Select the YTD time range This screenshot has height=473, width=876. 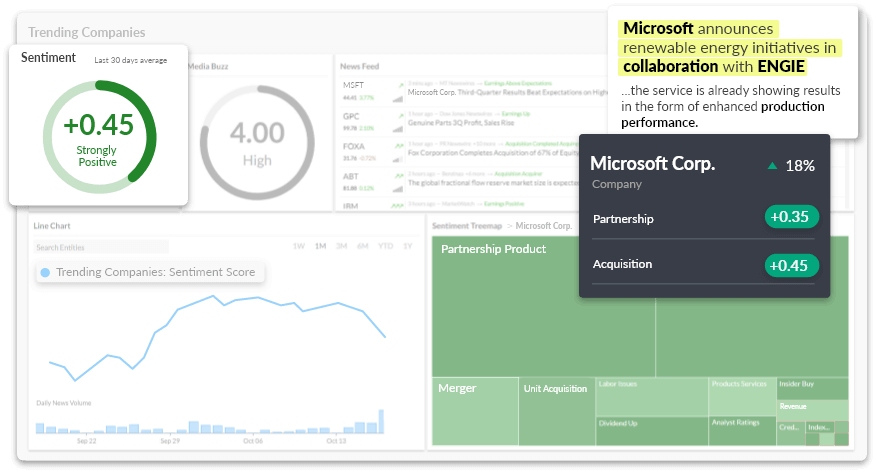(x=385, y=246)
